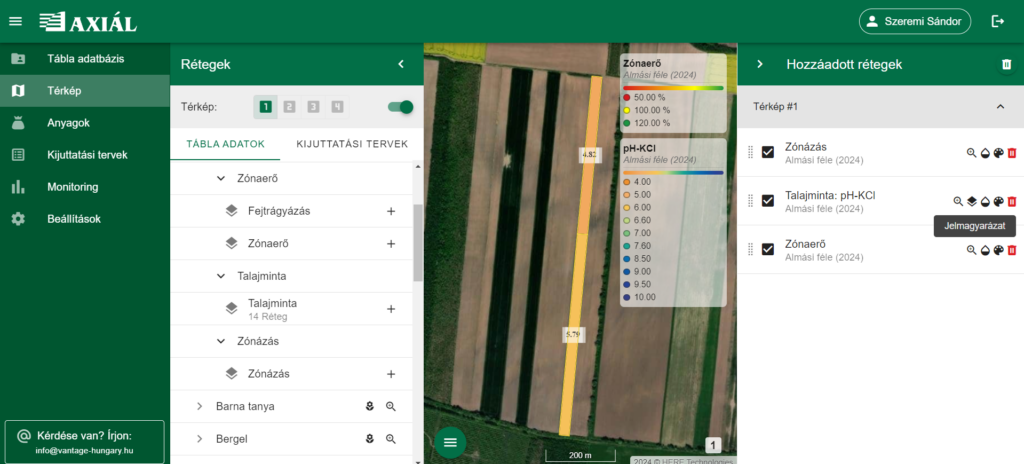The height and width of the screenshot is (464, 1024).
Task: Uncheck the Zónázás layer checkbox
Action: pos(768,152)
